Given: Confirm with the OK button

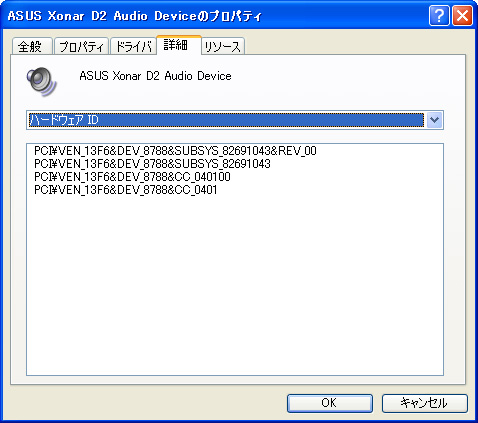Looking at the screenshot, I should pos(330,403).
